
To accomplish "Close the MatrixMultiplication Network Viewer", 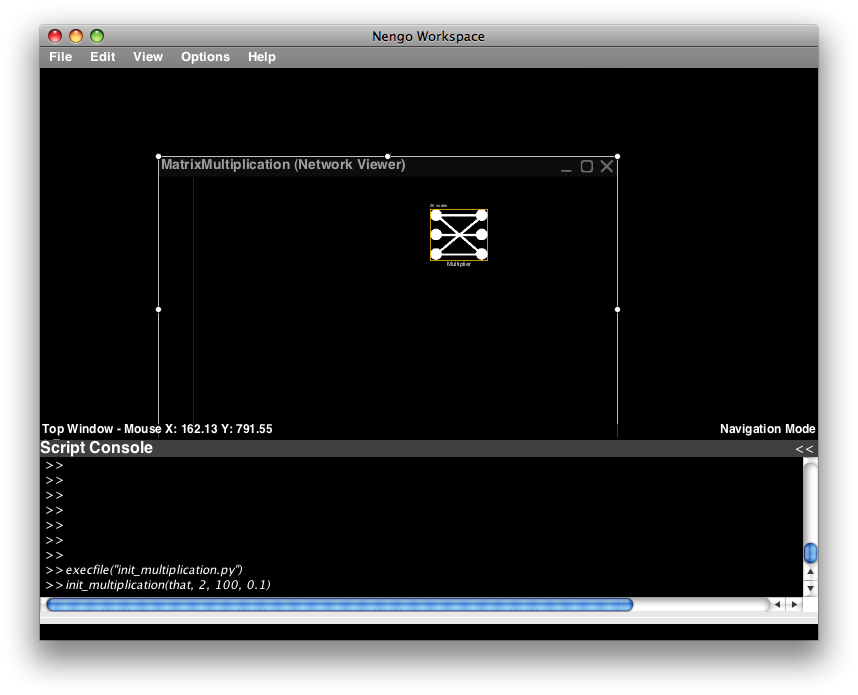I will click(607, 166).
